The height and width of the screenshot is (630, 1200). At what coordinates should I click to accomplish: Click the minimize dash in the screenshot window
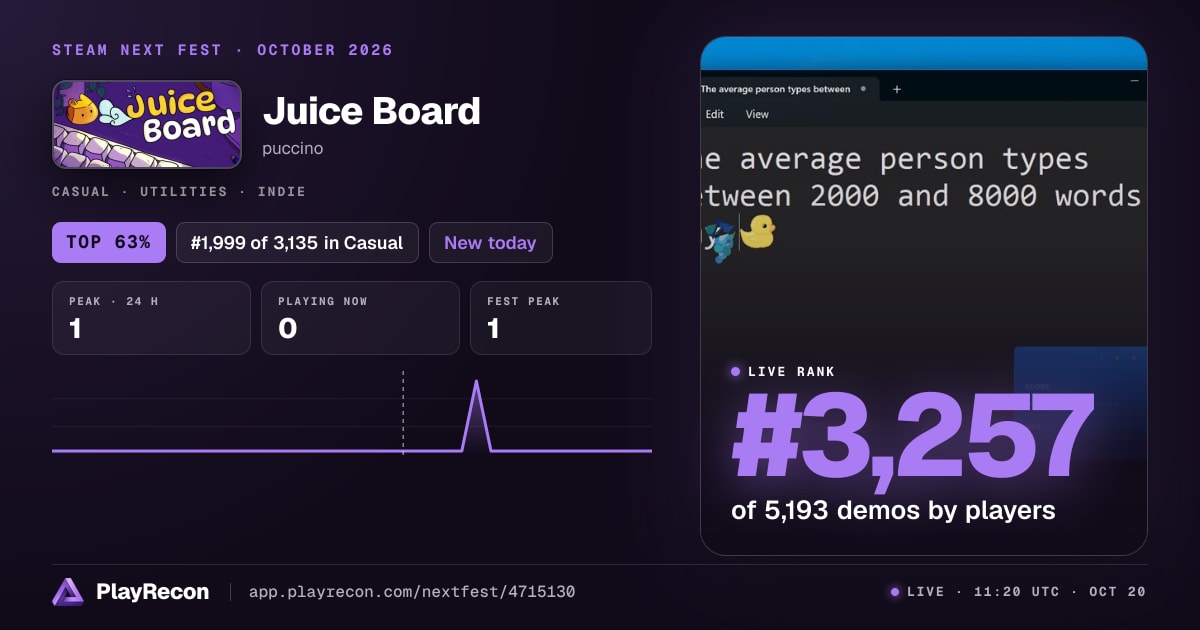pos(1135,79)
